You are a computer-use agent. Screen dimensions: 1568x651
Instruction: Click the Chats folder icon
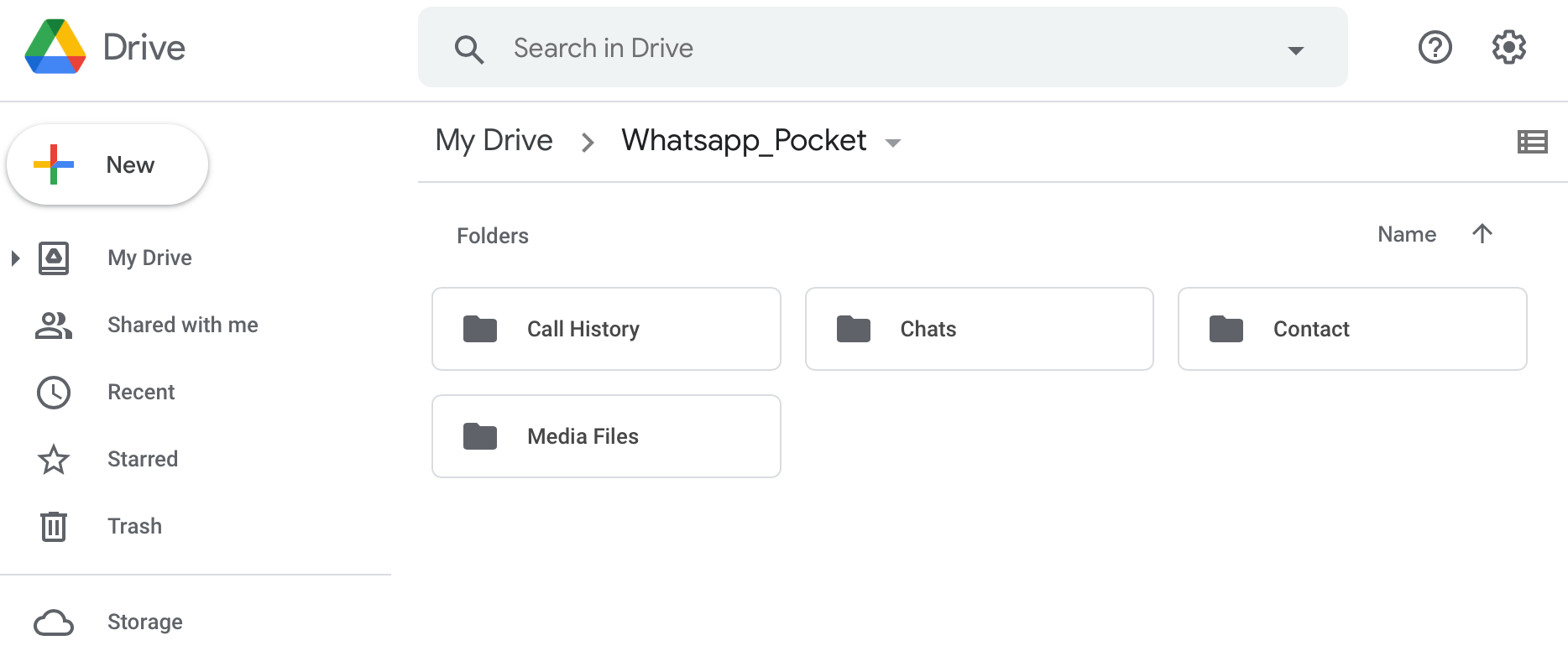[x=854, y=329]
